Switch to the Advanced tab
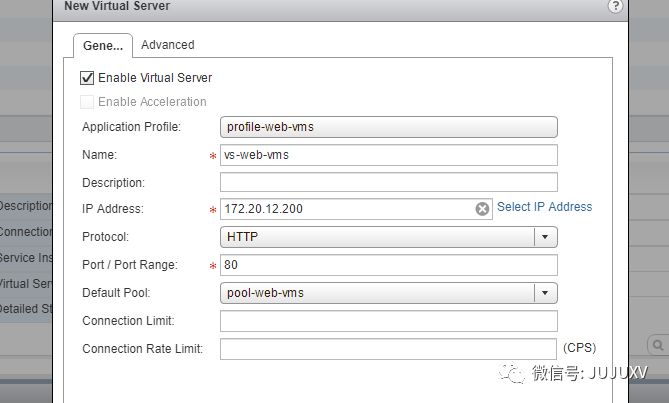 168,45
